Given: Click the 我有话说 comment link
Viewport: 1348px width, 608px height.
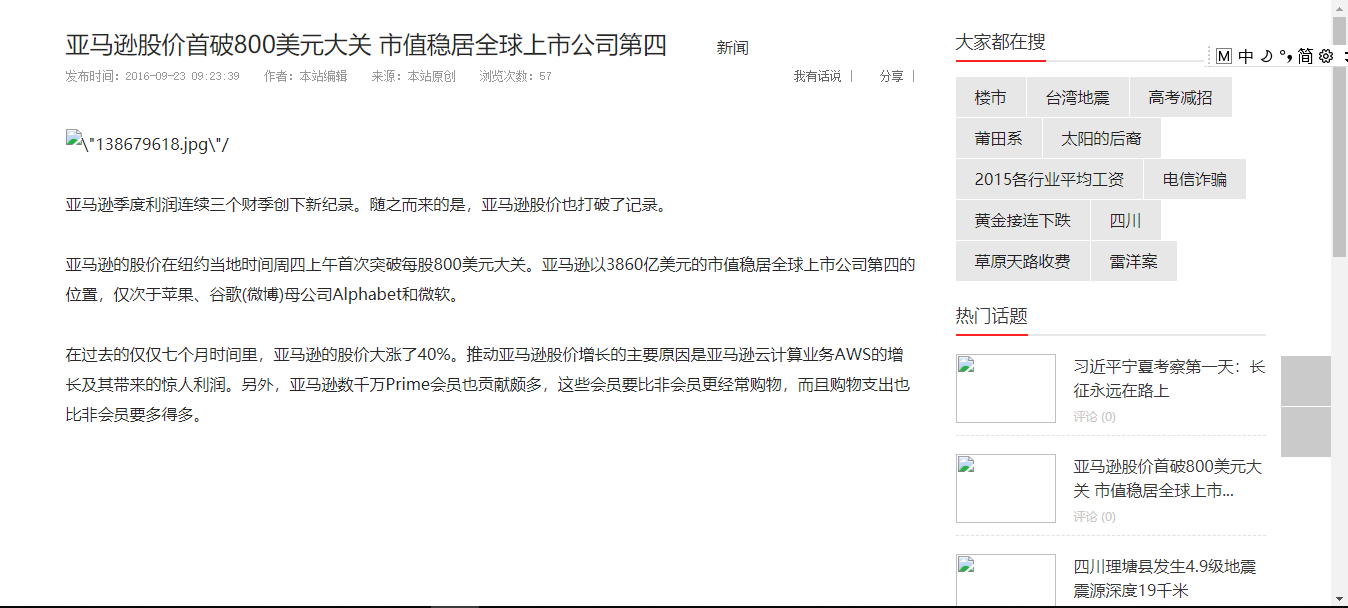Looking at the screenshot, I should [817, 76].
